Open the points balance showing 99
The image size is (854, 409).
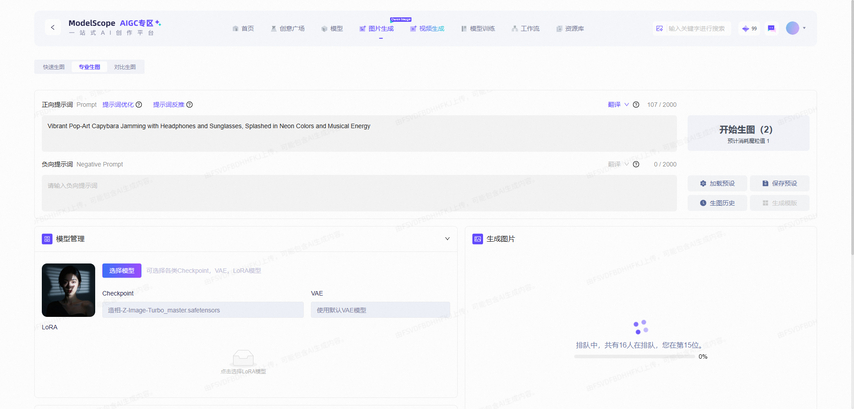coord(749,28)
